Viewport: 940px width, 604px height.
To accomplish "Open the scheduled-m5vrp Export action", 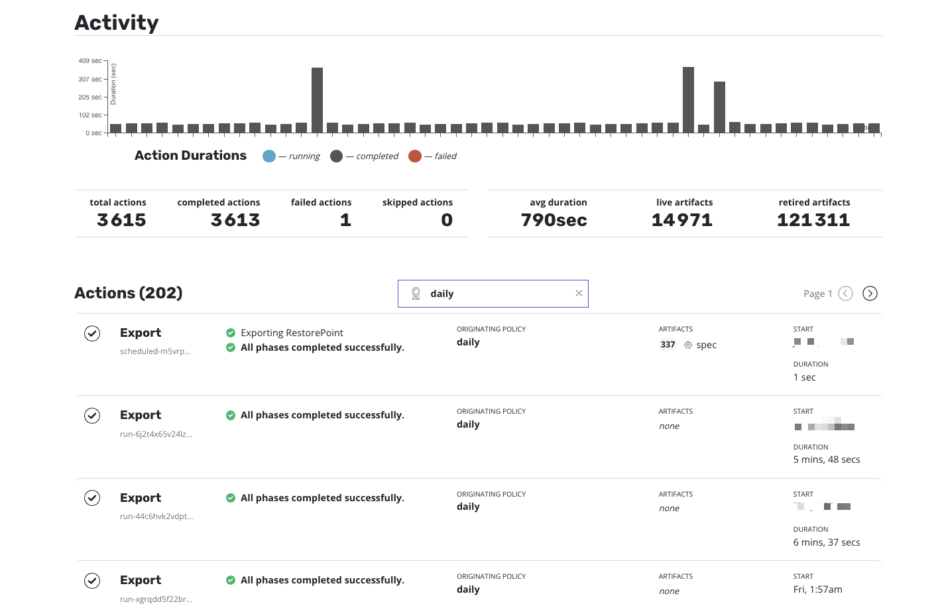I will (x=140, y=333).
